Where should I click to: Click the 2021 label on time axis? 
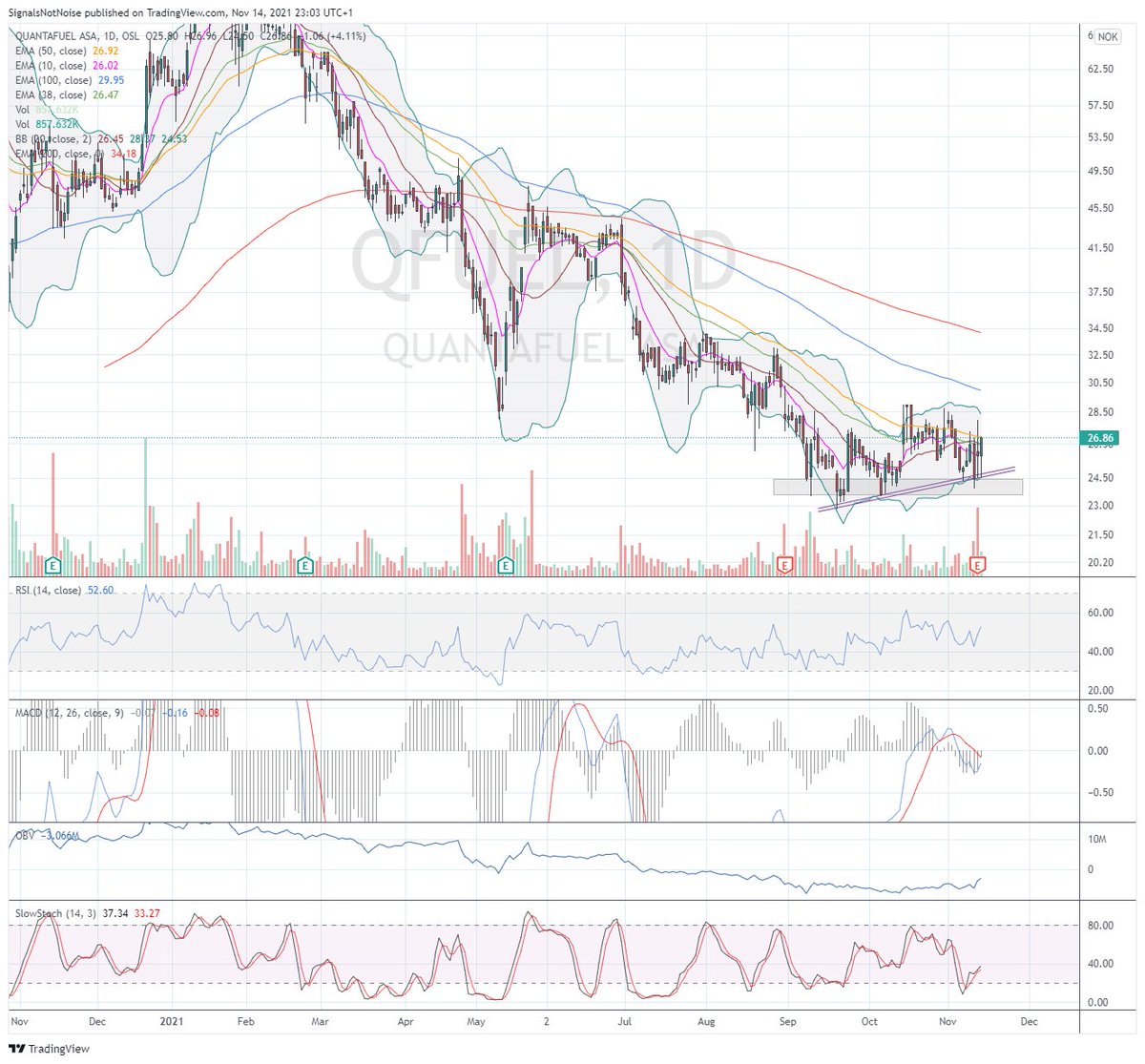tap(173, 1020)
